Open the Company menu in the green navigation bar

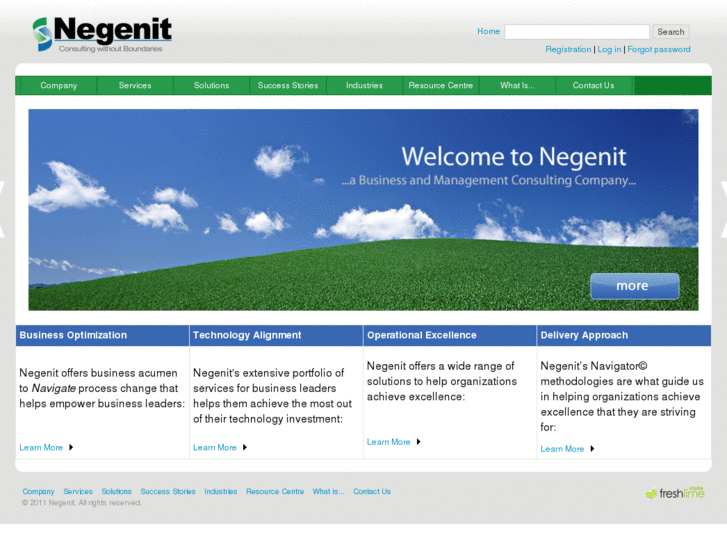[58, 85]
